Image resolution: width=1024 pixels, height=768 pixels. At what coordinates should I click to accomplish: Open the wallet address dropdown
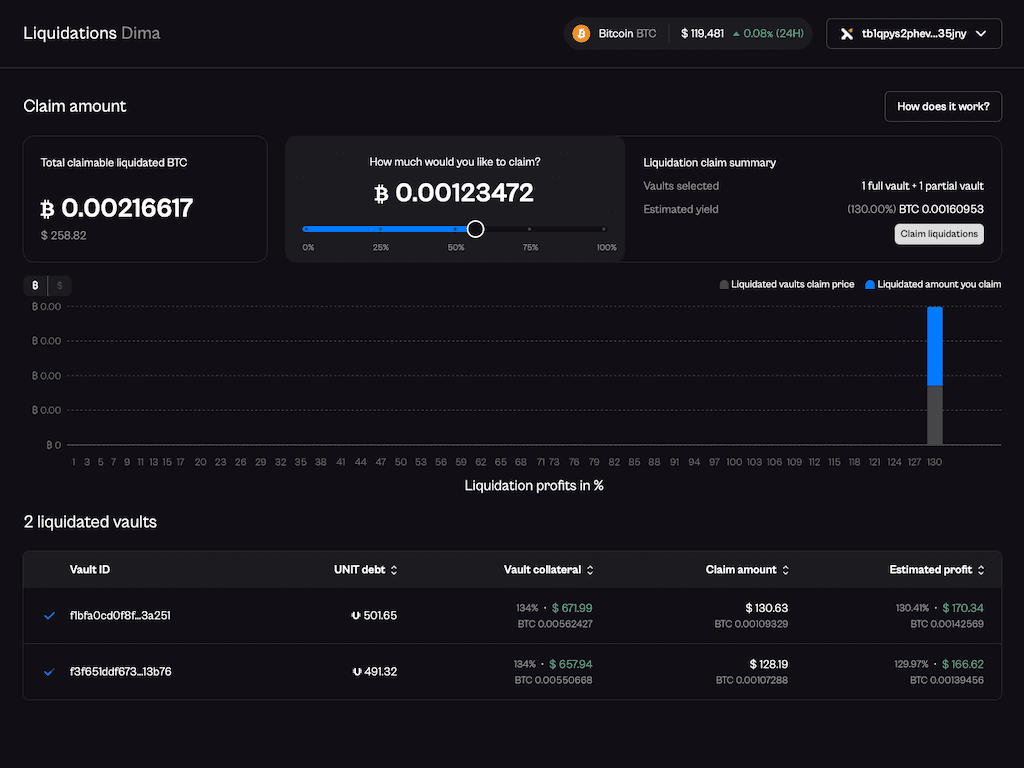tap(980, 34)
